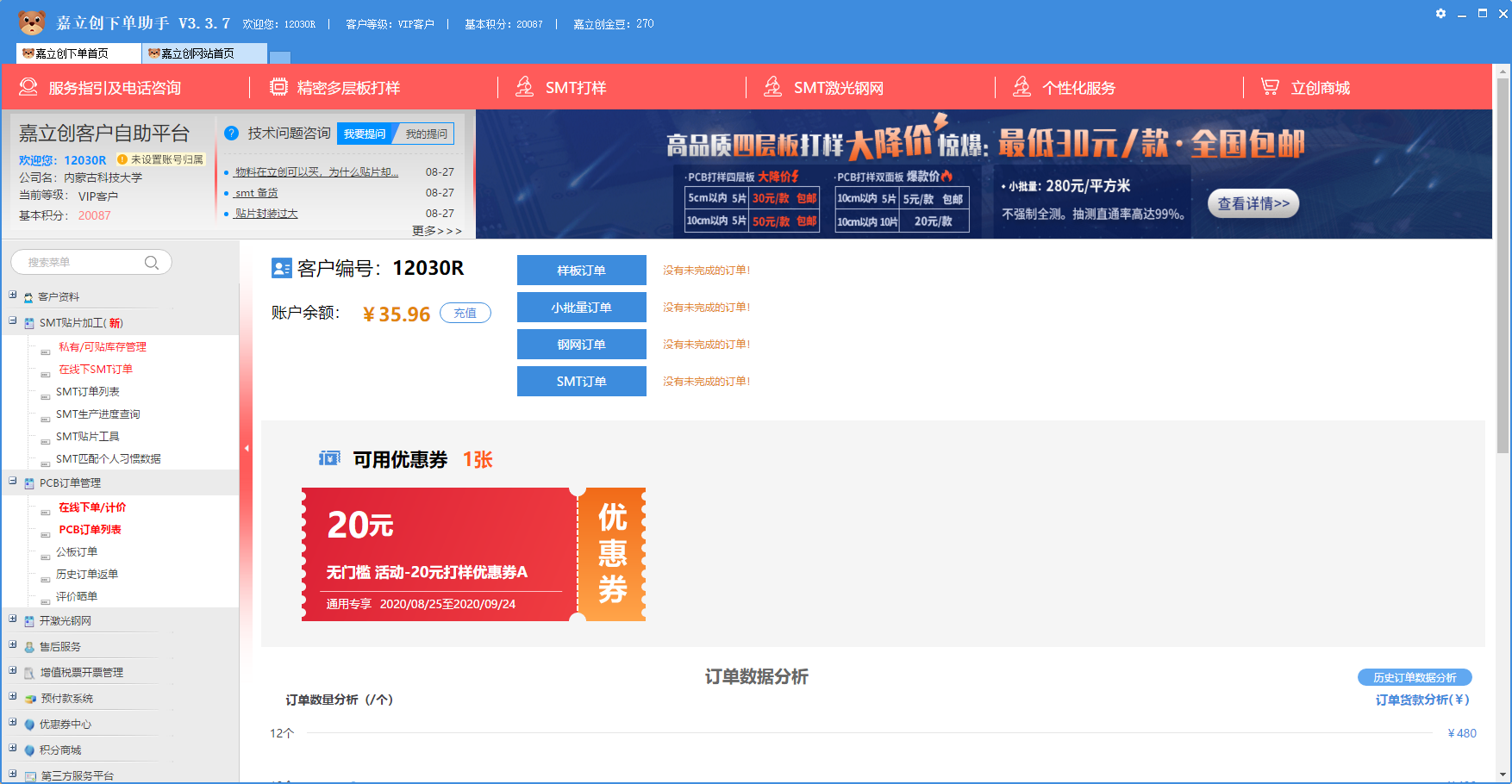Click 查看详情>> on the banner
The height and width of the screenshot is (784, 1512).
(1253, 203)
